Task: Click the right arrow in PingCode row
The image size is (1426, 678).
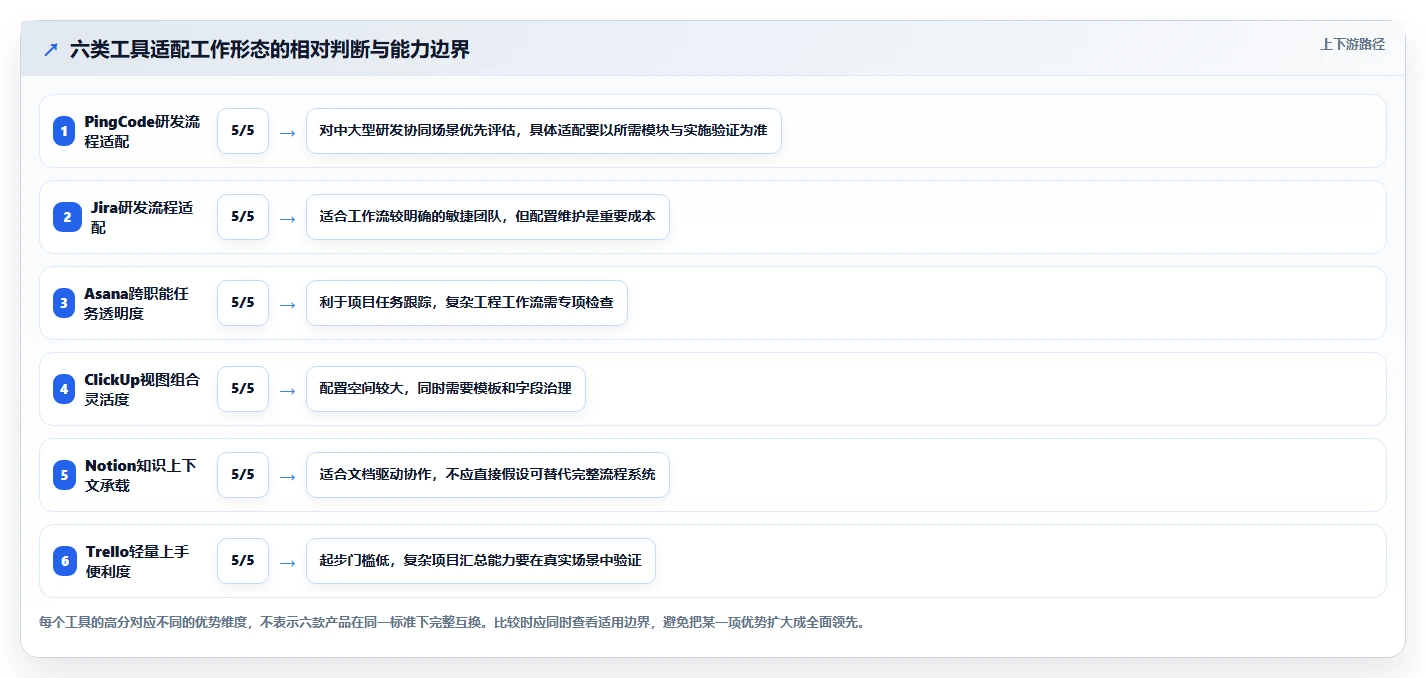Action: click(287, 132)
